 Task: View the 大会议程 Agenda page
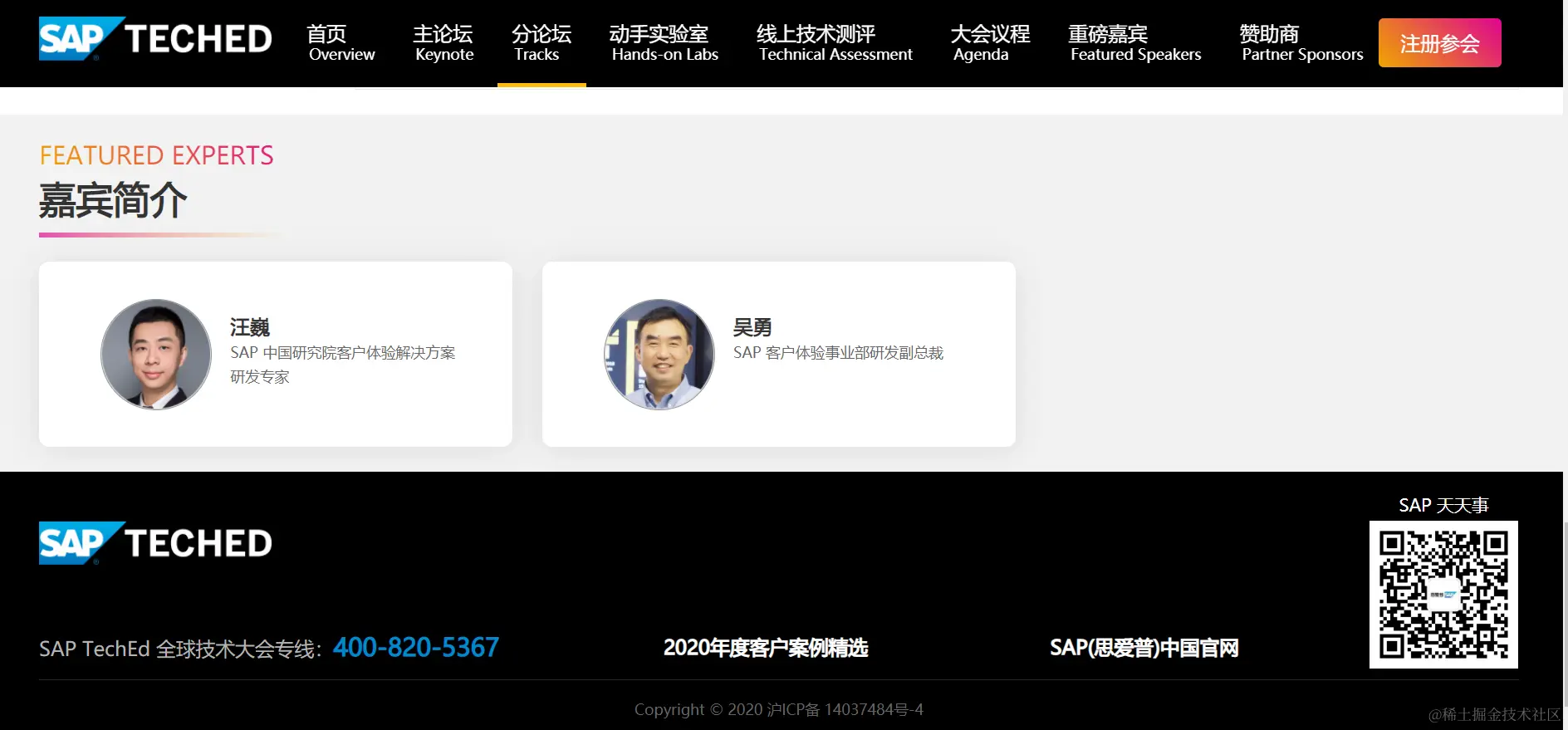point(990,43)
